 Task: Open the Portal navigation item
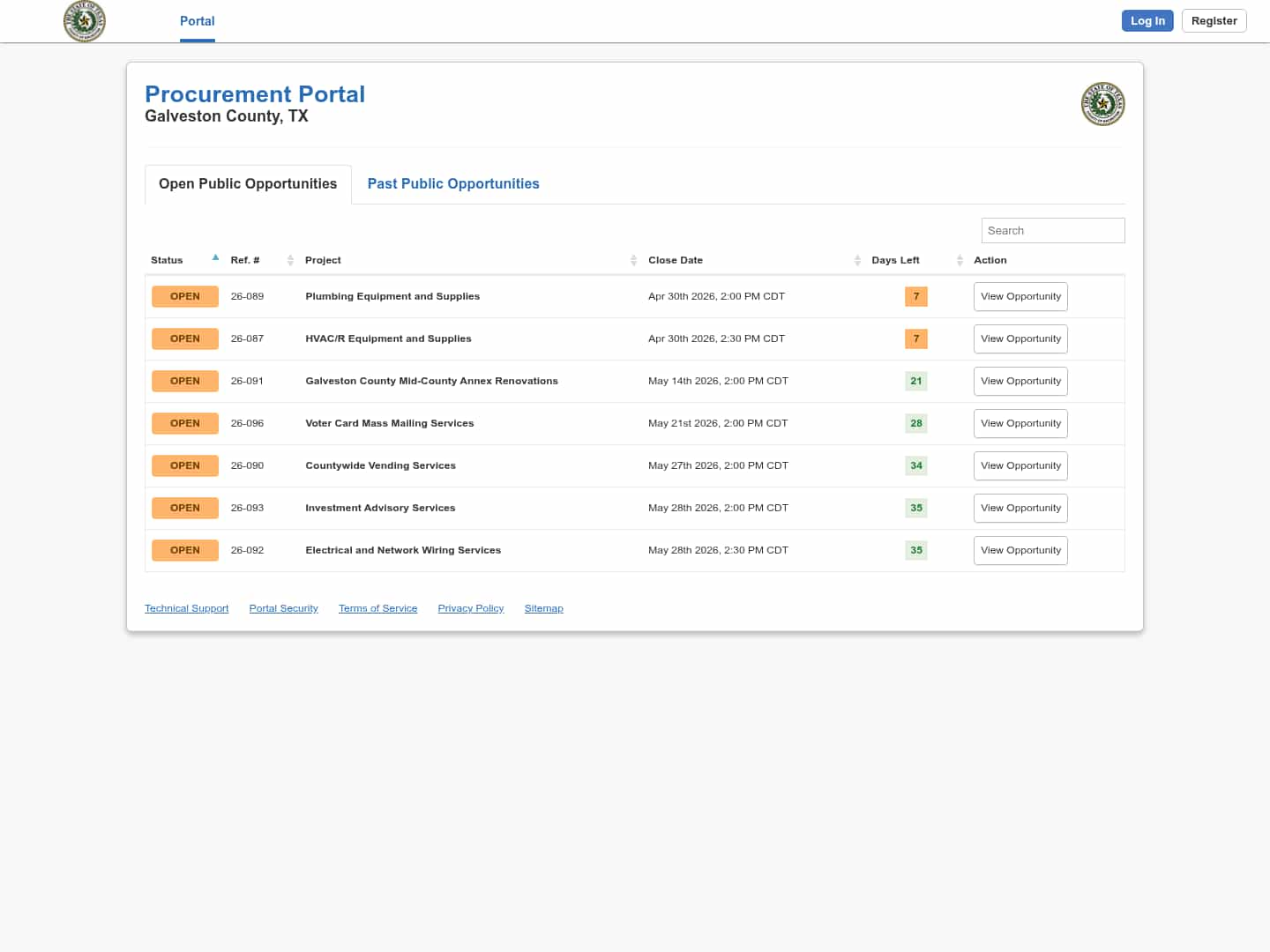point(197,21)
